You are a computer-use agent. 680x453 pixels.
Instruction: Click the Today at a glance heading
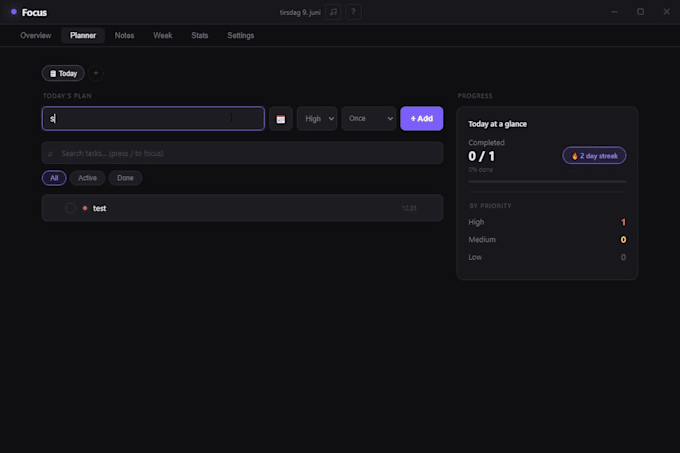tap(497, 124)
